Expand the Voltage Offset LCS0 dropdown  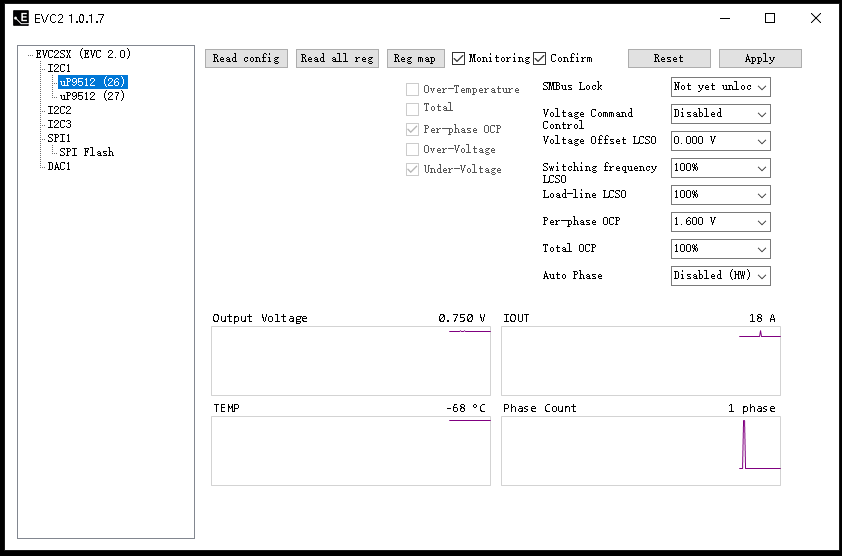pyautogui.click(x=720, y=141)
